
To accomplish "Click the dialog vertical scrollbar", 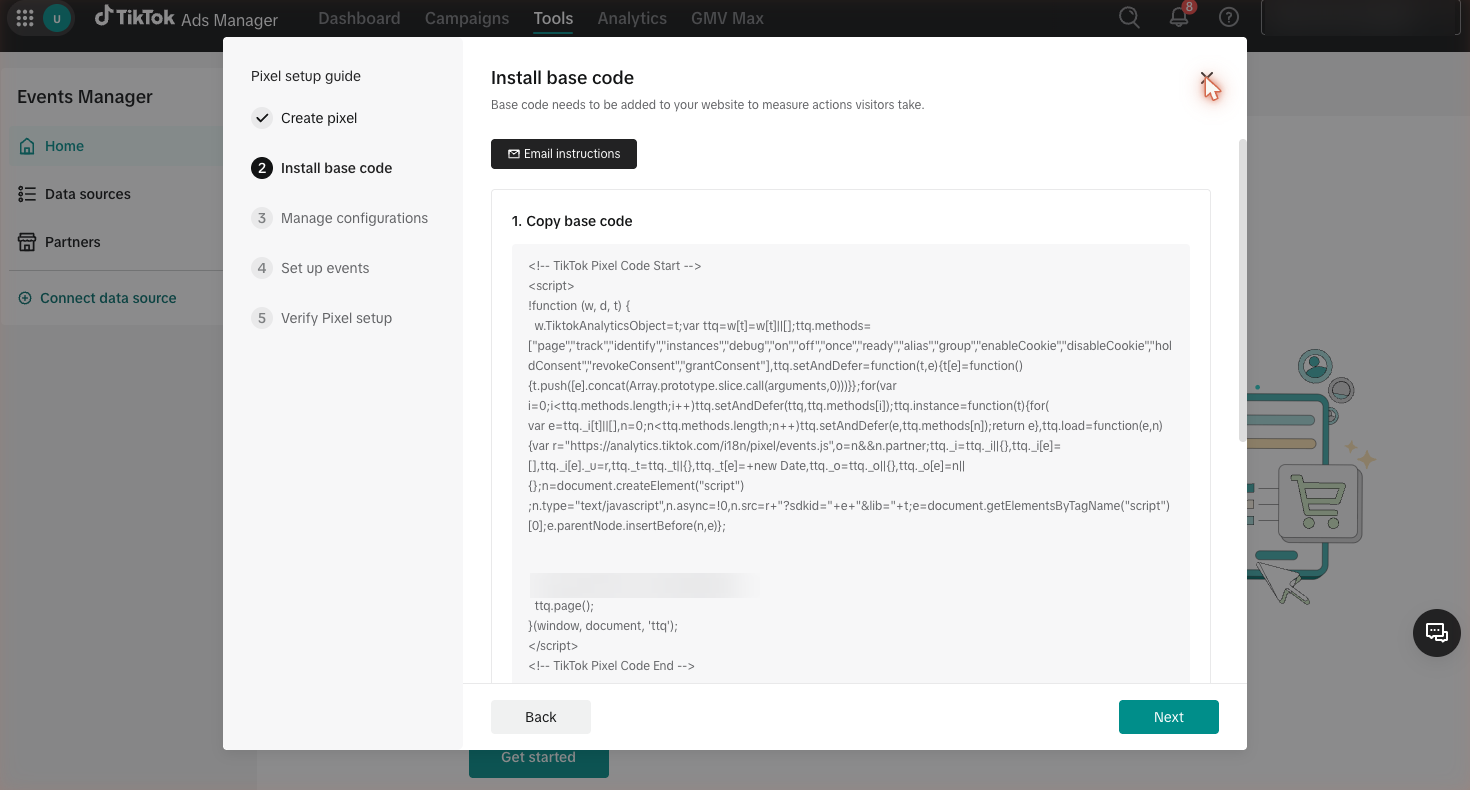I will 1242,290.
